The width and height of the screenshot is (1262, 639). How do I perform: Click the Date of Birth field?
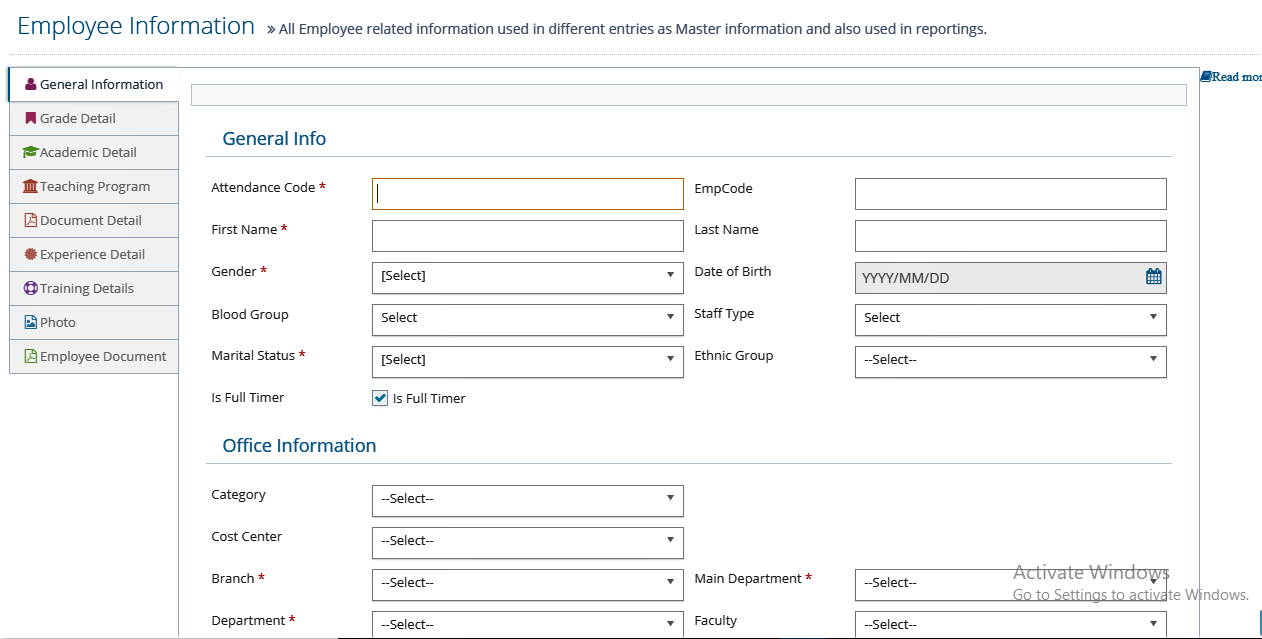(1011, 278)
